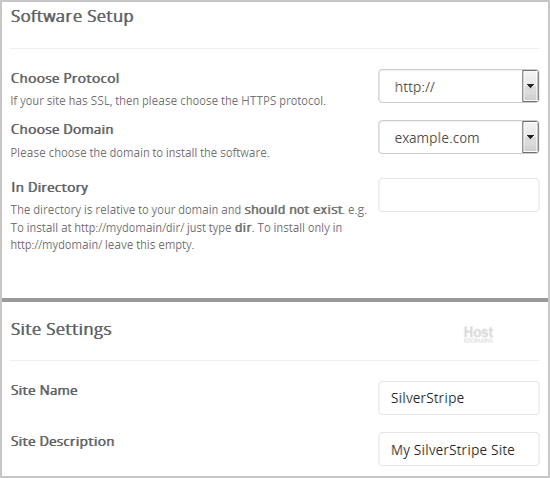Expand the Choose Domain dropdown arrow
Screen dimensions: 550x478
pyautogui.click(x=530, y=137)
